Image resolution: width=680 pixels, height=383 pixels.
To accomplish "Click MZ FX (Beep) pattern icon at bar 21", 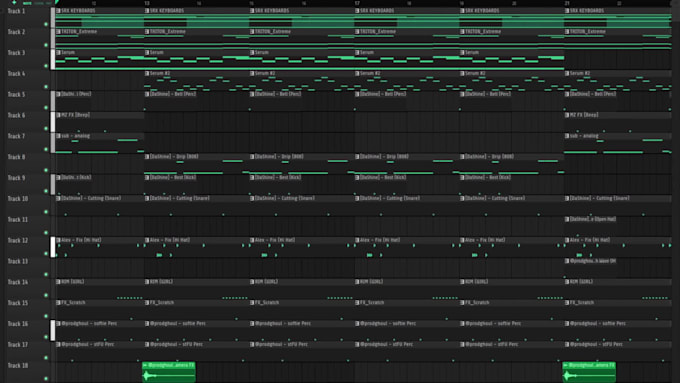I will [x=567, y=115].
